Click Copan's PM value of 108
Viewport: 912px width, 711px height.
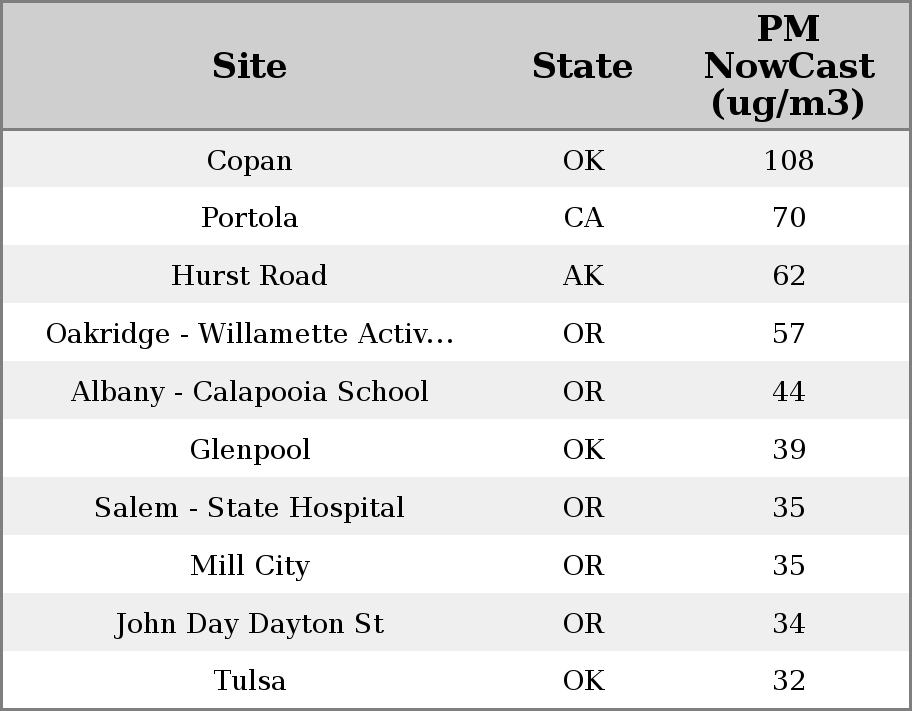[x=788, y=161]
